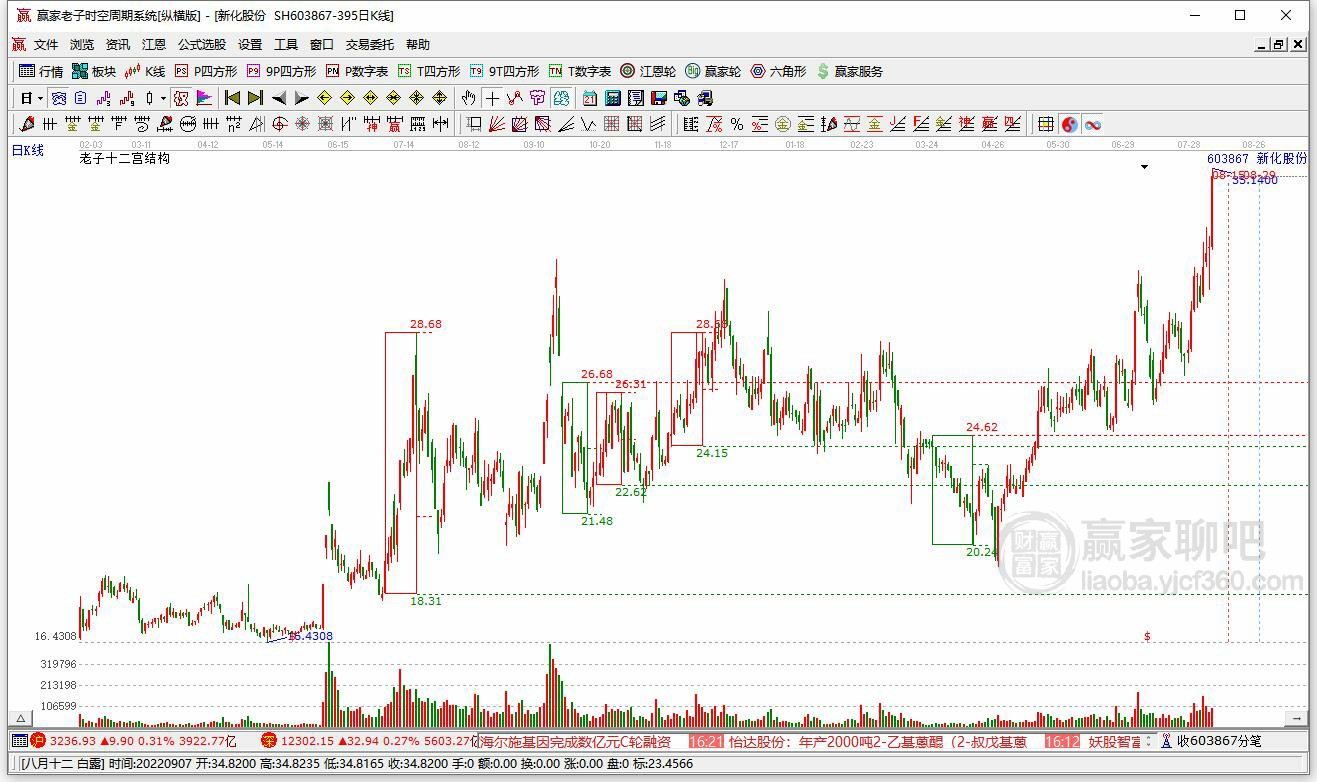The image size is (1317, 782).
Task: Open the 交易委托 menu
Action: (x=370, y=45)
